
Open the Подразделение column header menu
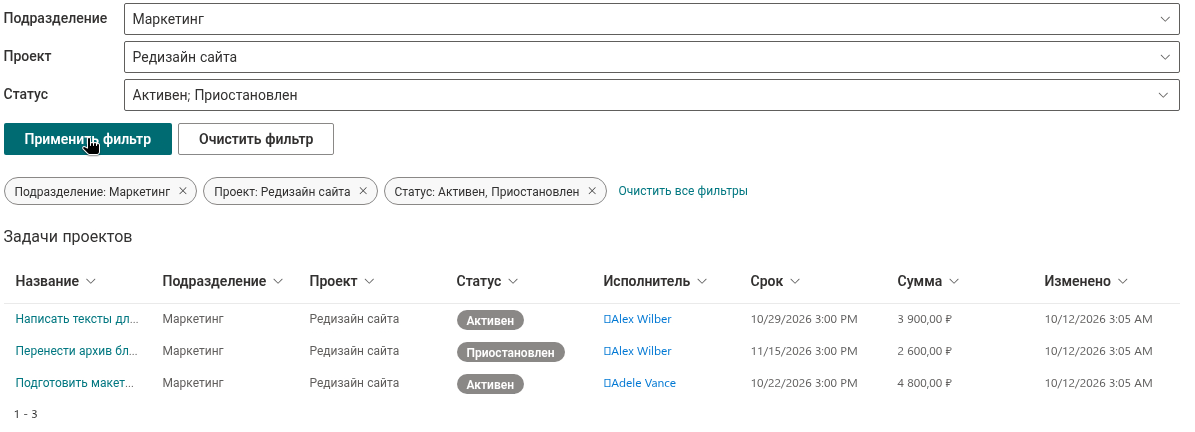223,281
